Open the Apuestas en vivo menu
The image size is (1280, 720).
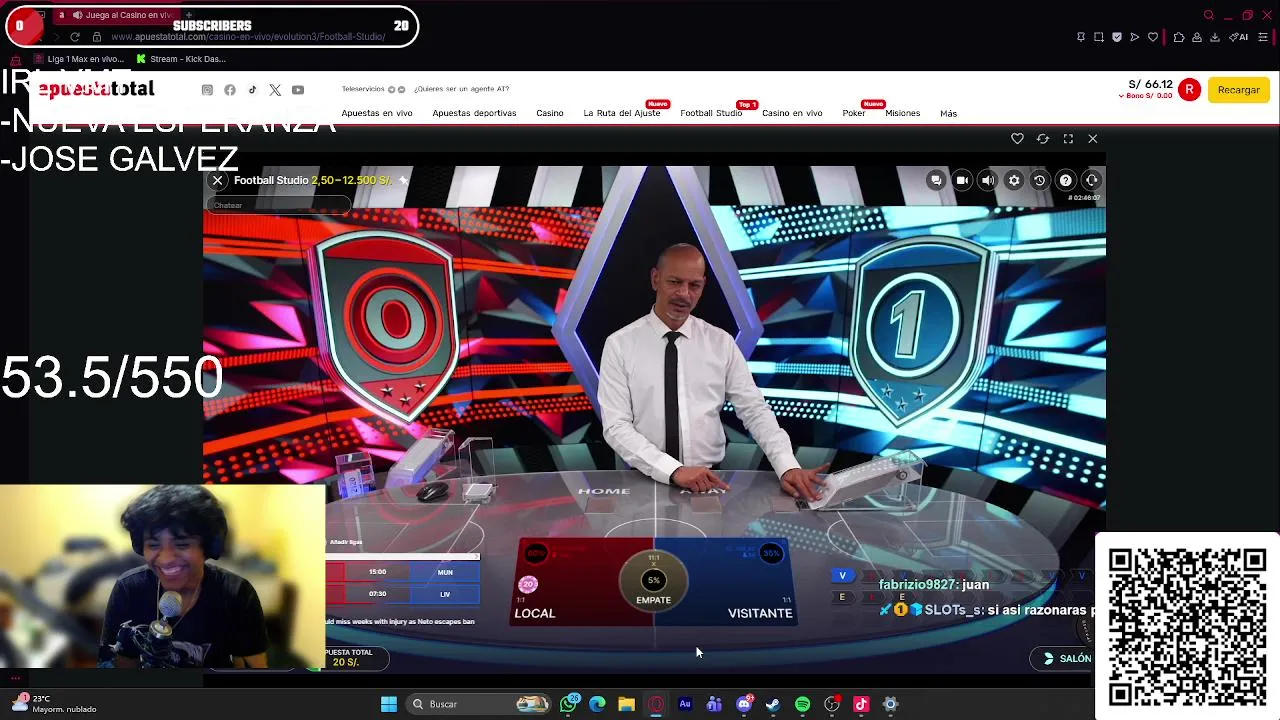[377, 113]
